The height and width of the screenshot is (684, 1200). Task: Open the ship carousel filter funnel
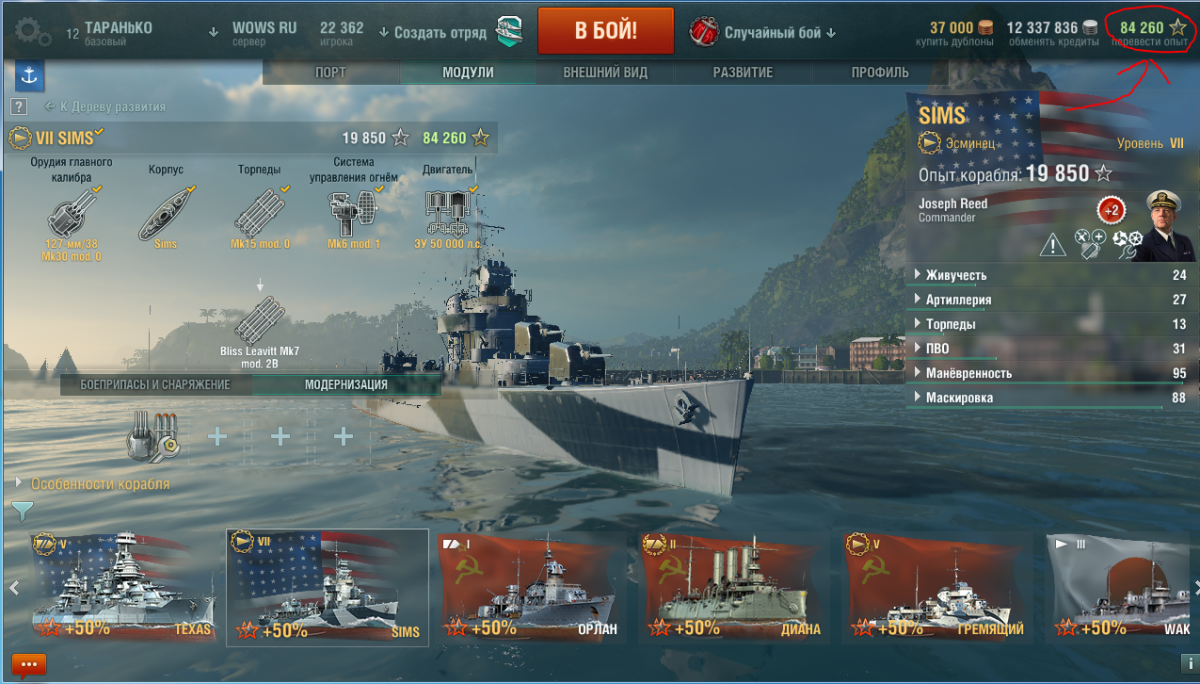pos(21,512)
